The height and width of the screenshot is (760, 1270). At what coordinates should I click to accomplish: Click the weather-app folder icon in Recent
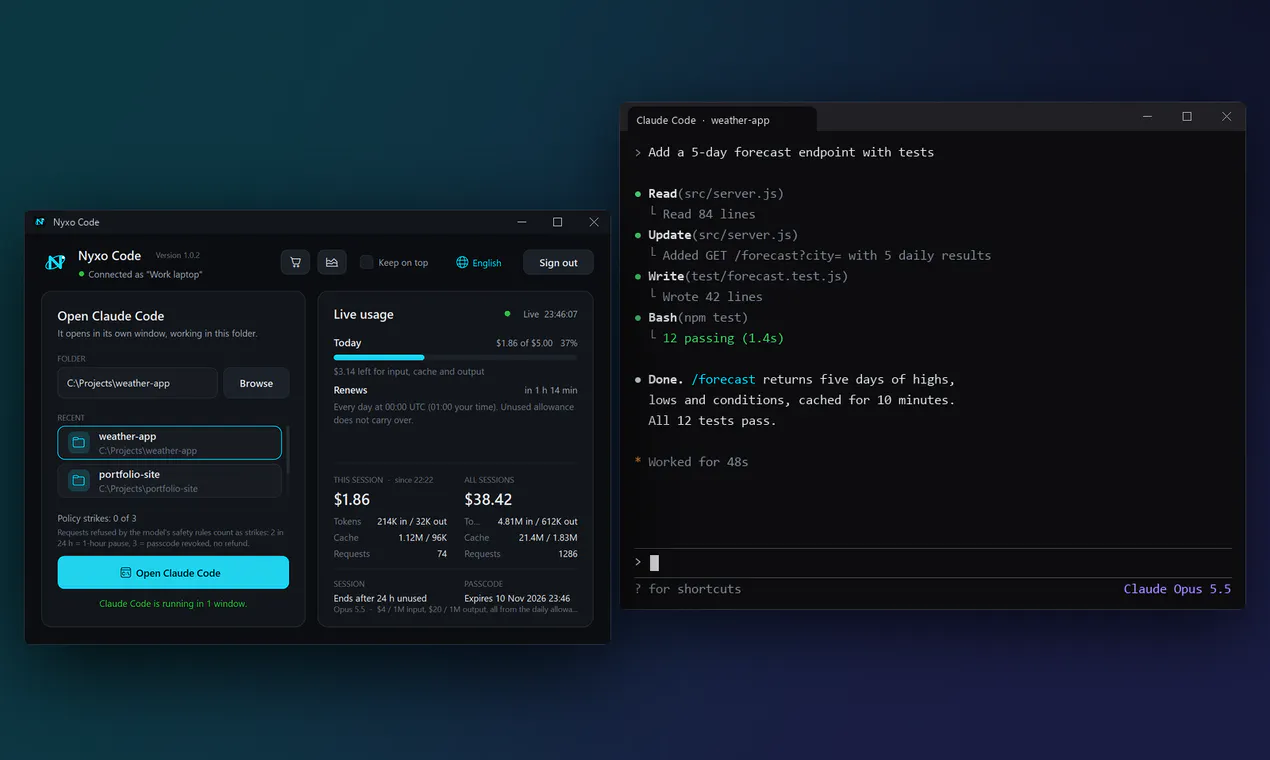pos(78,443)
